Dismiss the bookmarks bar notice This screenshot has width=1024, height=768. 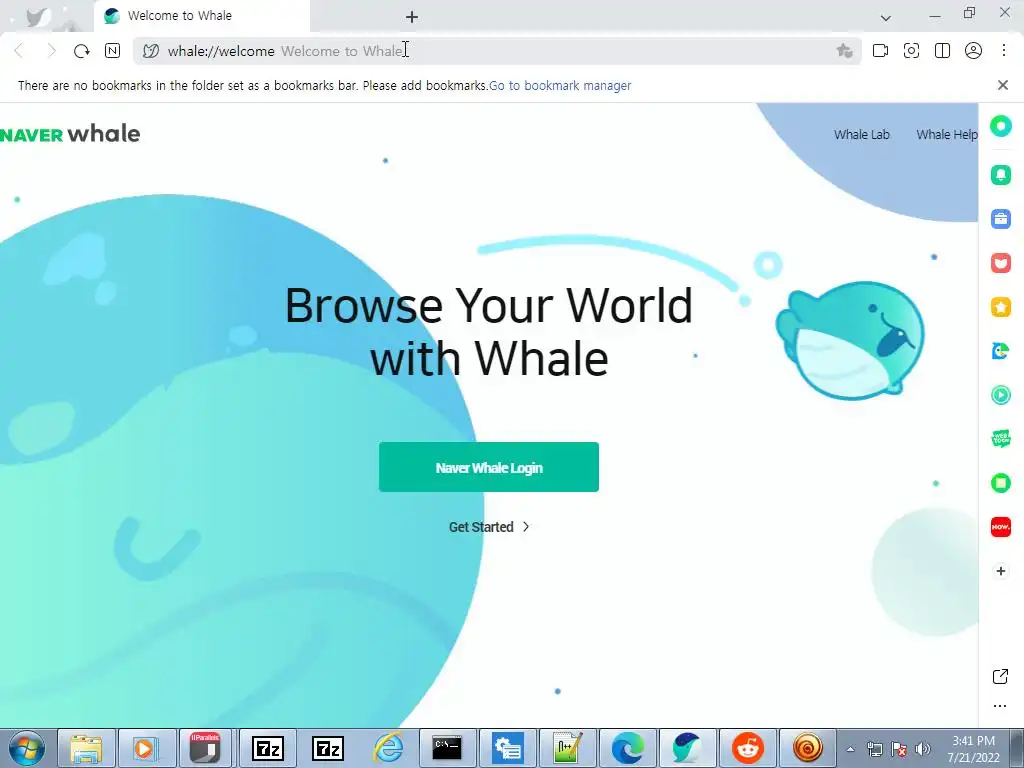[x=1003, y=85]
